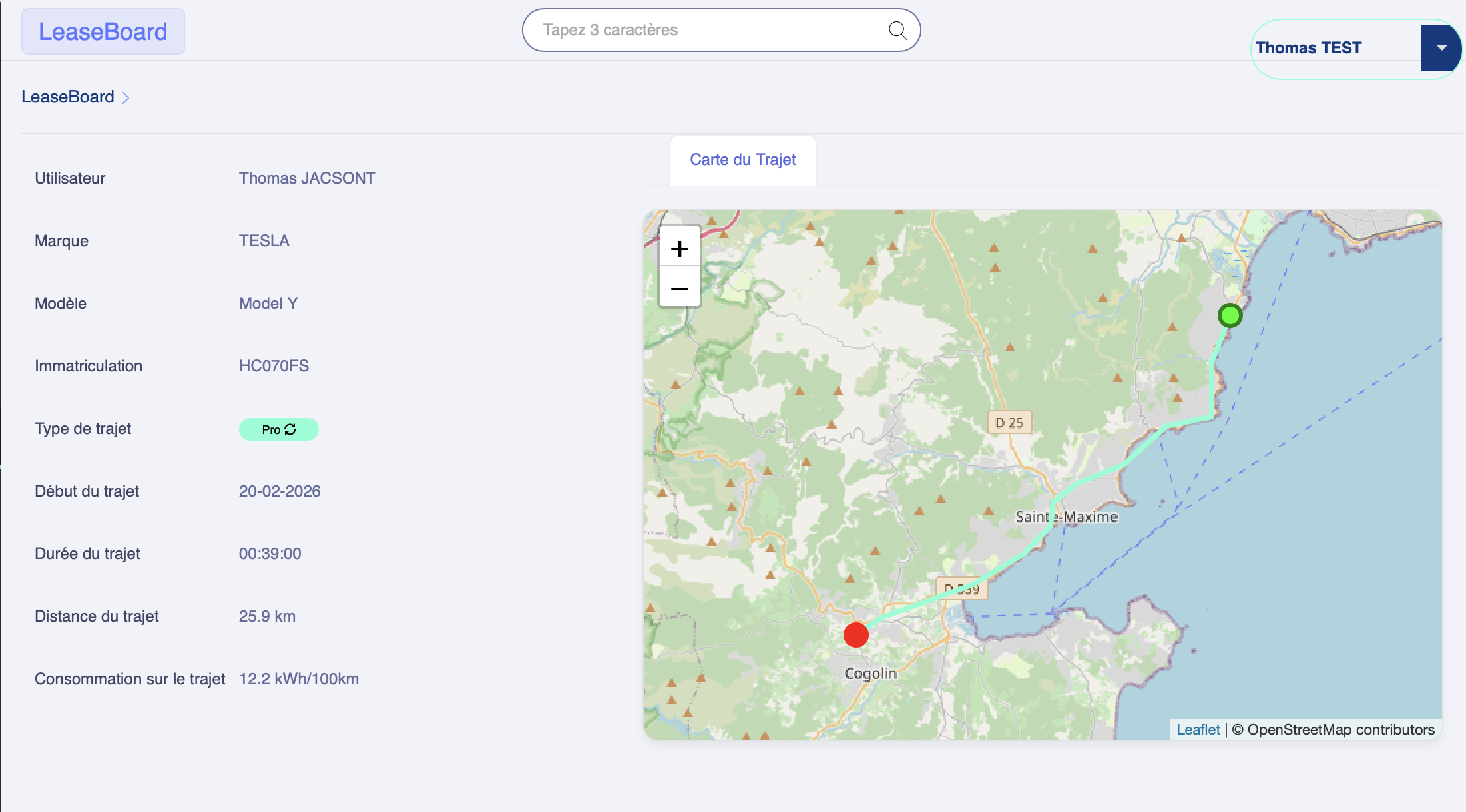Click the breadcrumb chevron after LeaseBoard
This screenshot has width=1466, height=812.
tap(126, 98)
